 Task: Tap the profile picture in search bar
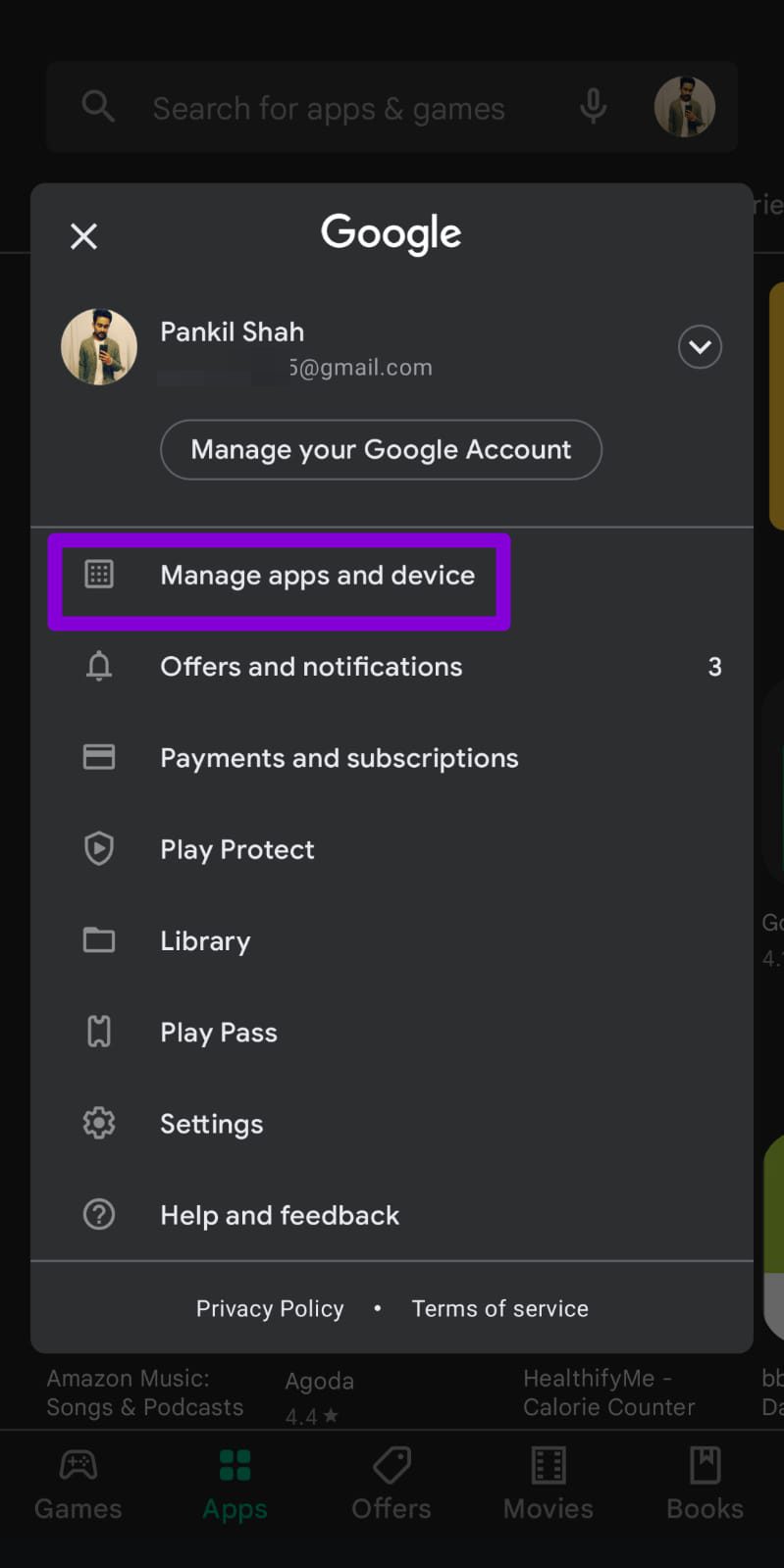[684, 107]
